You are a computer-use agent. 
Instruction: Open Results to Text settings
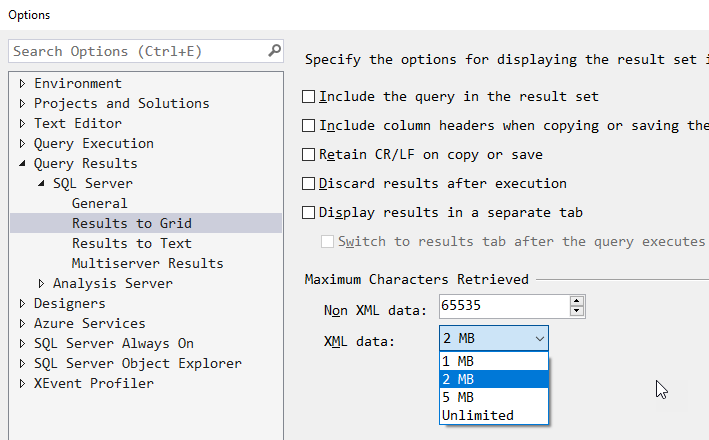point(132,243)
